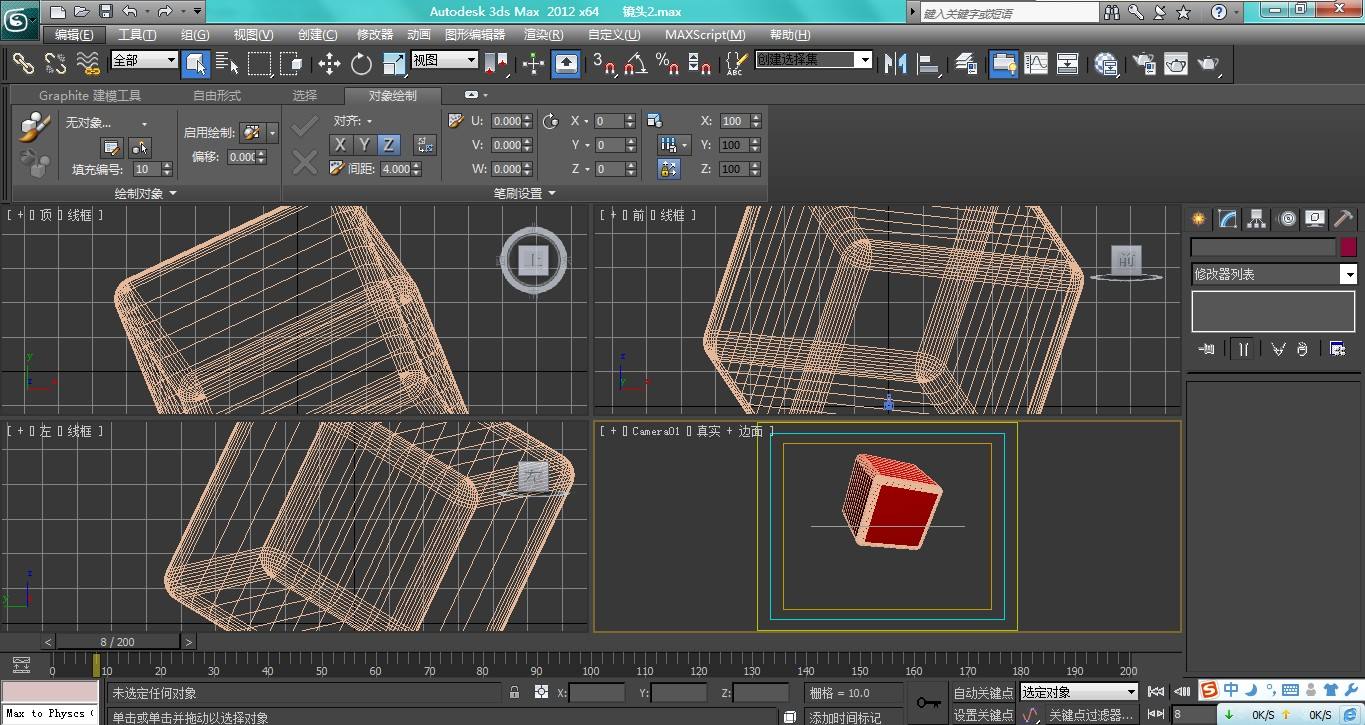Click the Render Setup teapot icon

click(1144, 64)
